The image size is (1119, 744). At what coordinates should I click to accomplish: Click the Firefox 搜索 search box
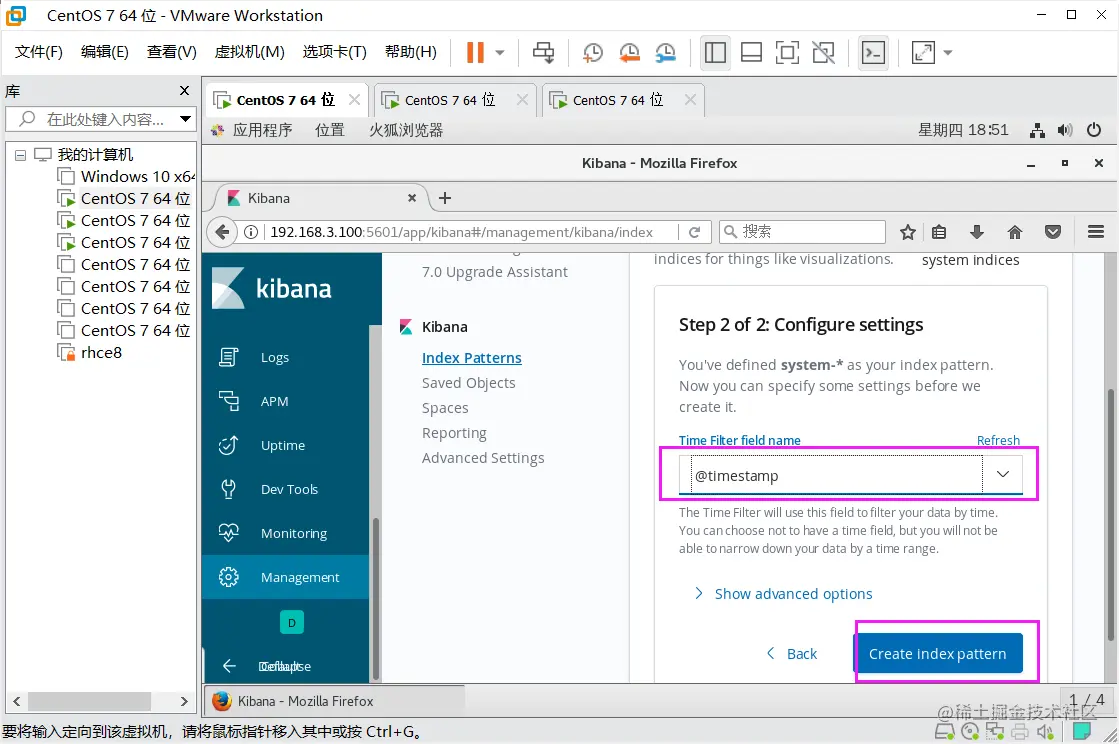pos(802,232)
